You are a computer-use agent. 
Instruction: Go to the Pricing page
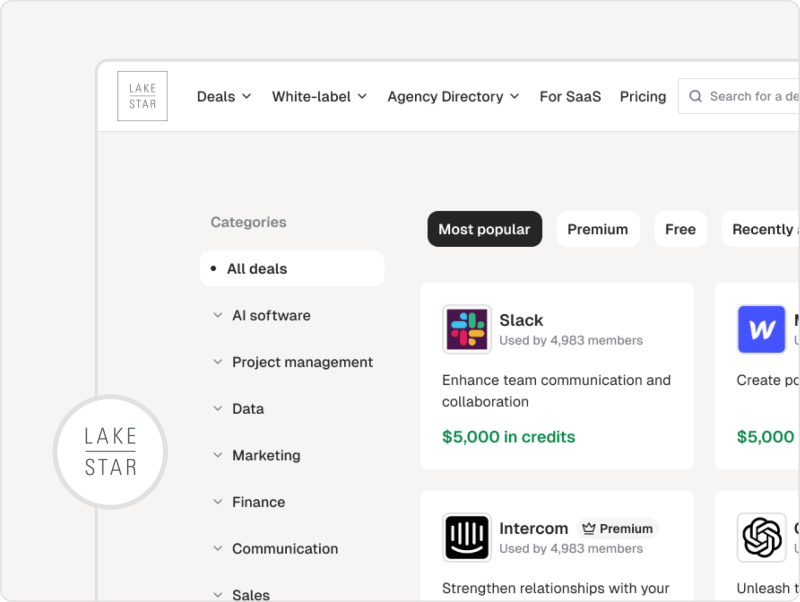(x=642, y=96)
